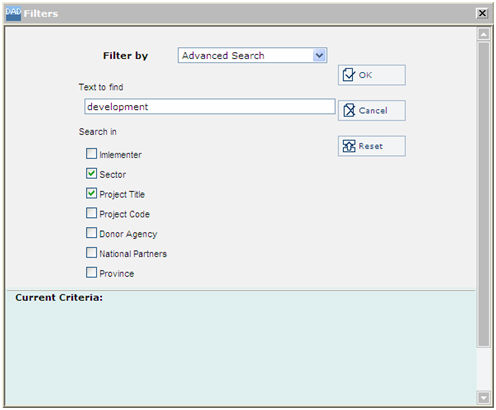Screen dimensions: 496x410
Task: Enable the Imlementer checkbox
Action: point(91,154)
